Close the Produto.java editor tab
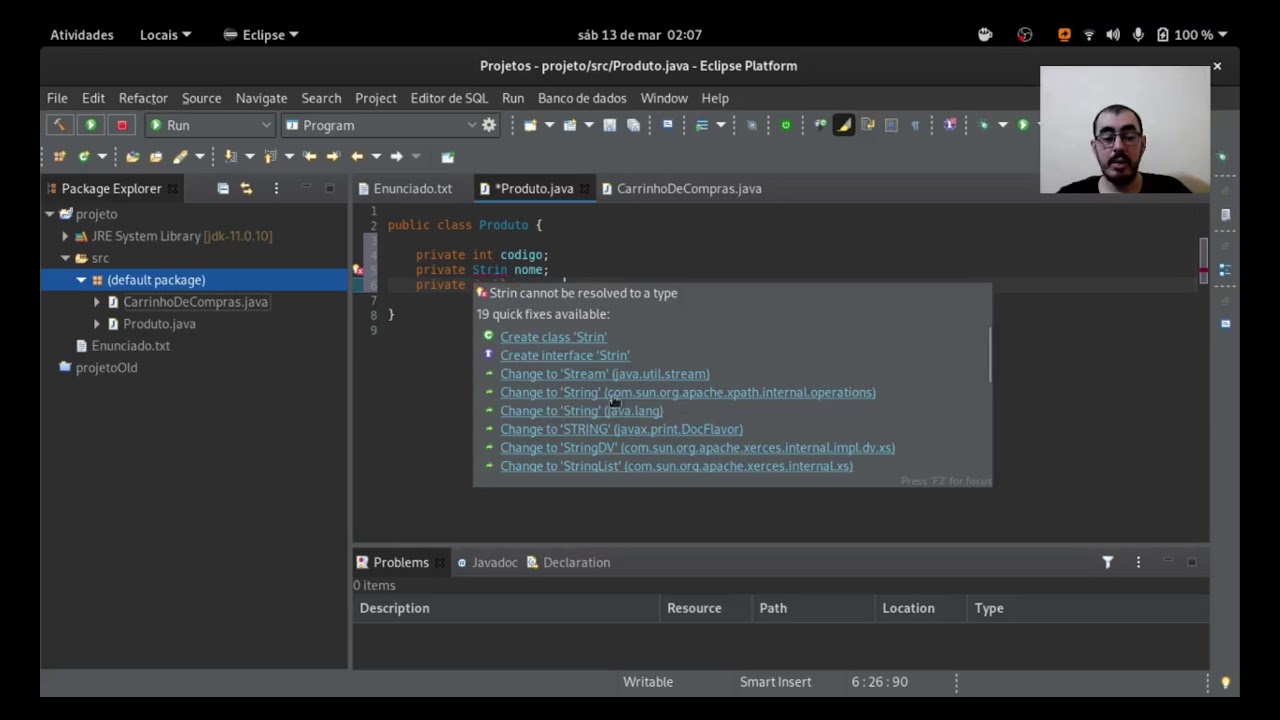1280x720 pixels. (585, 188)
